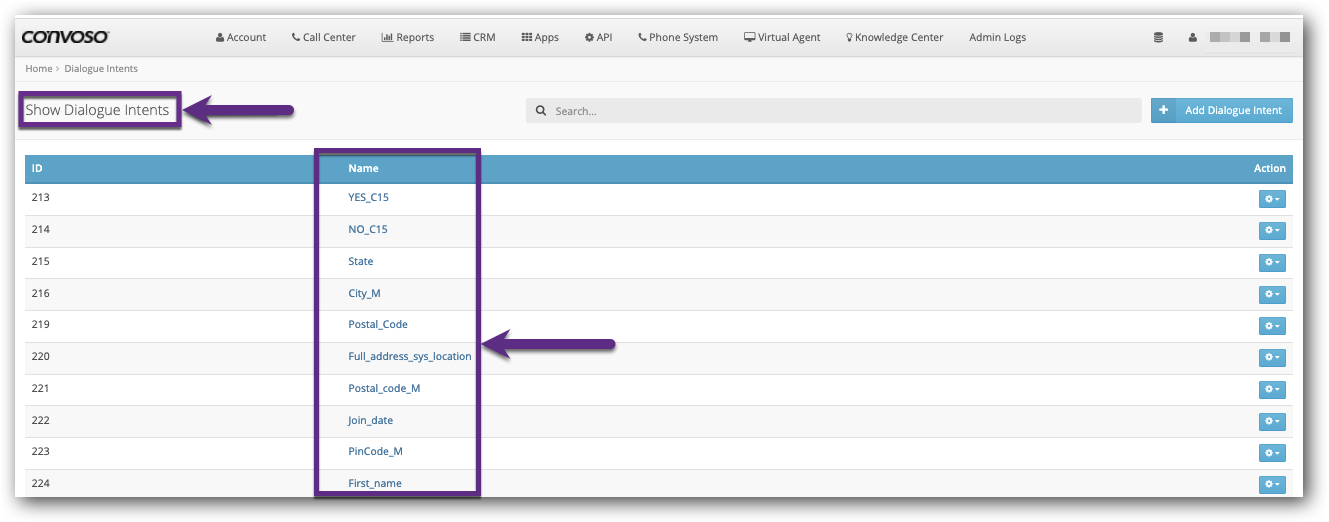
Task: Open the user profile icon
Action: click(1192, 38)
